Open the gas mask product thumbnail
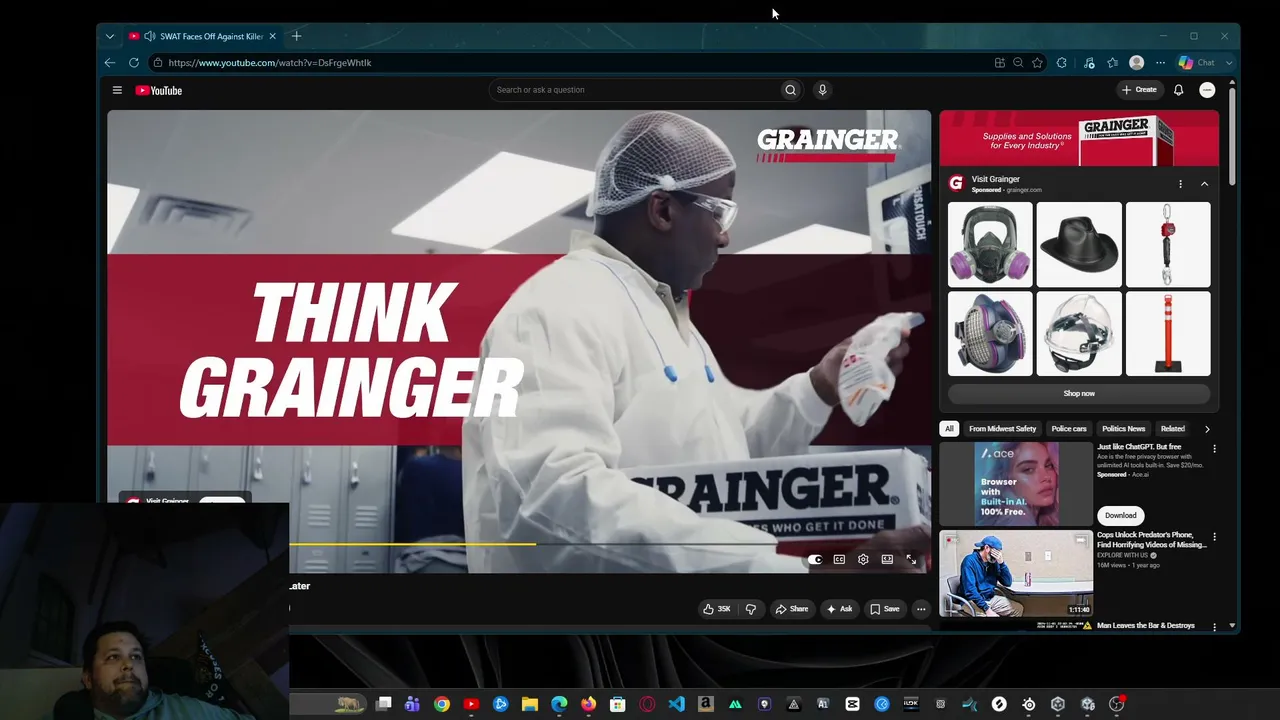The width and height of the screenshot is (1280, 720). pos(990,245)
